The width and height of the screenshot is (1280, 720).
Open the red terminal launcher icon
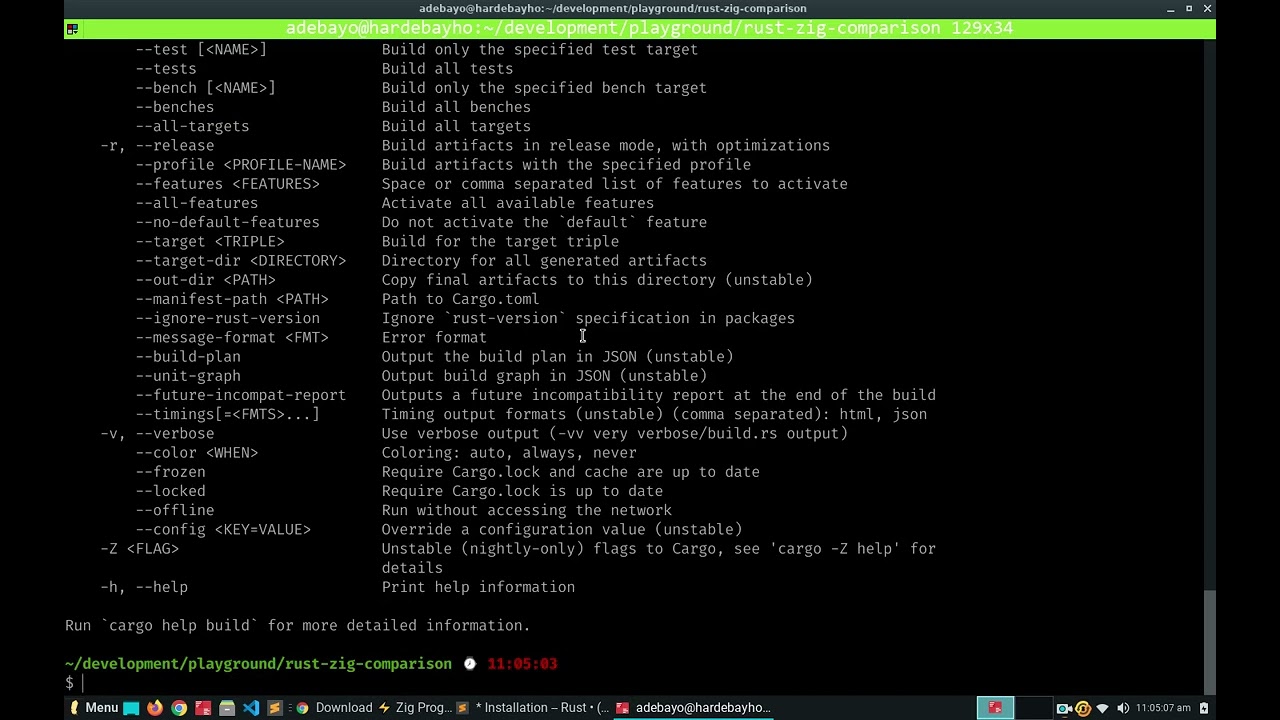203,708
